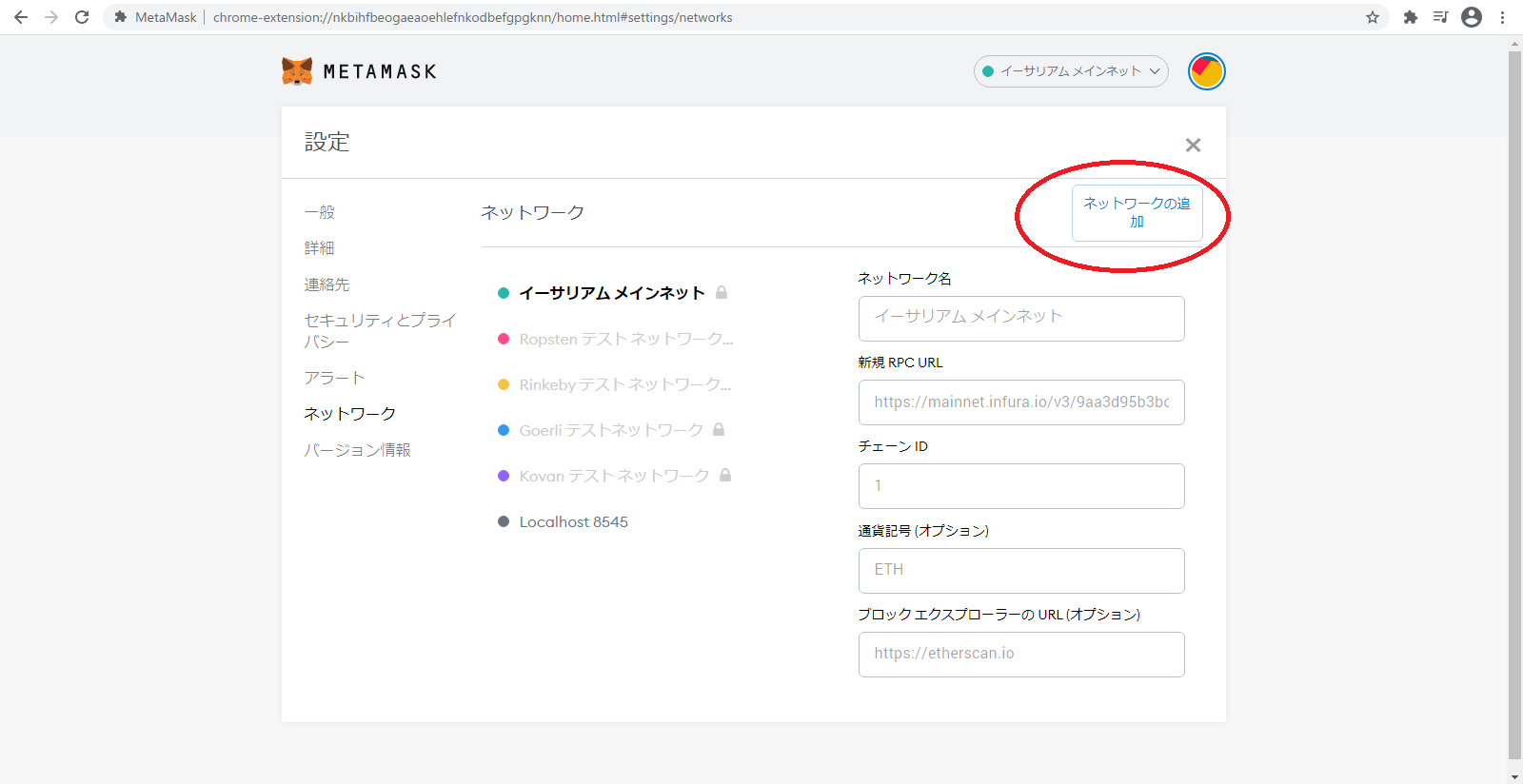Open the 連絡先 settings section
Screen dimensions: 1523x784
click(x=326, y=284)
